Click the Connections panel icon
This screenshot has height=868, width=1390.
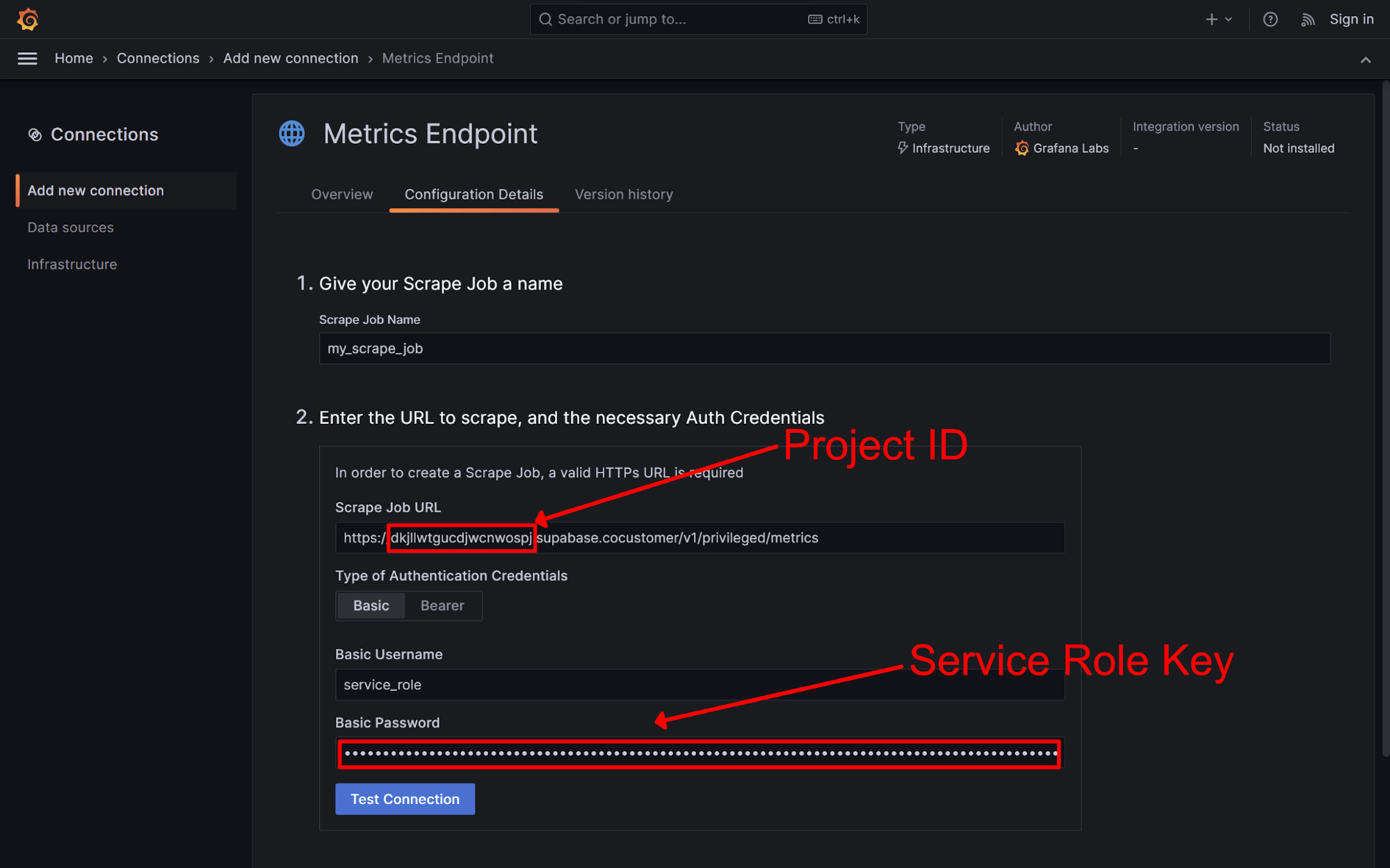pyautogui.click(x=35, y=134)
